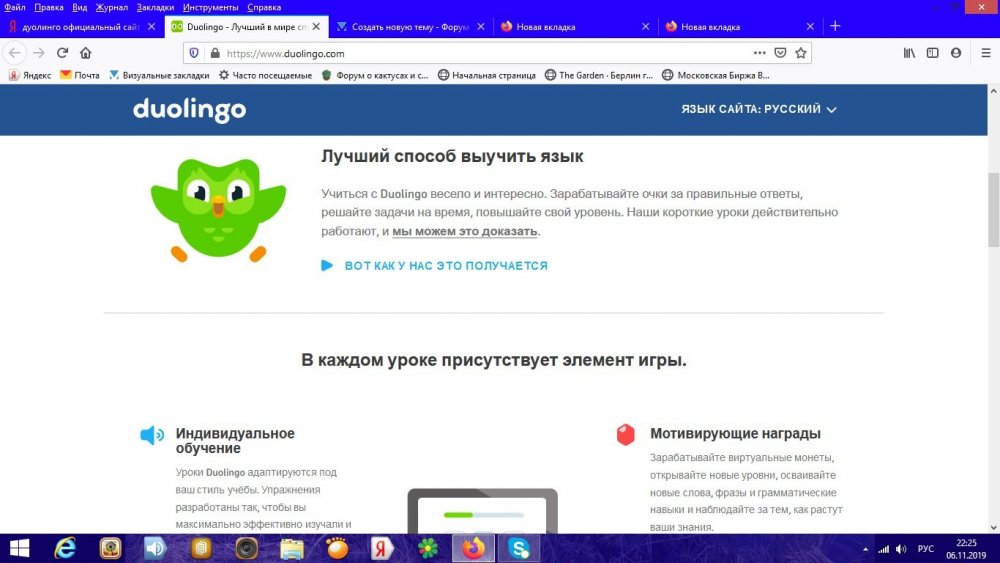
Task: Open page actions three-dot menu in address bar
Action: click(x=760, y=53)
